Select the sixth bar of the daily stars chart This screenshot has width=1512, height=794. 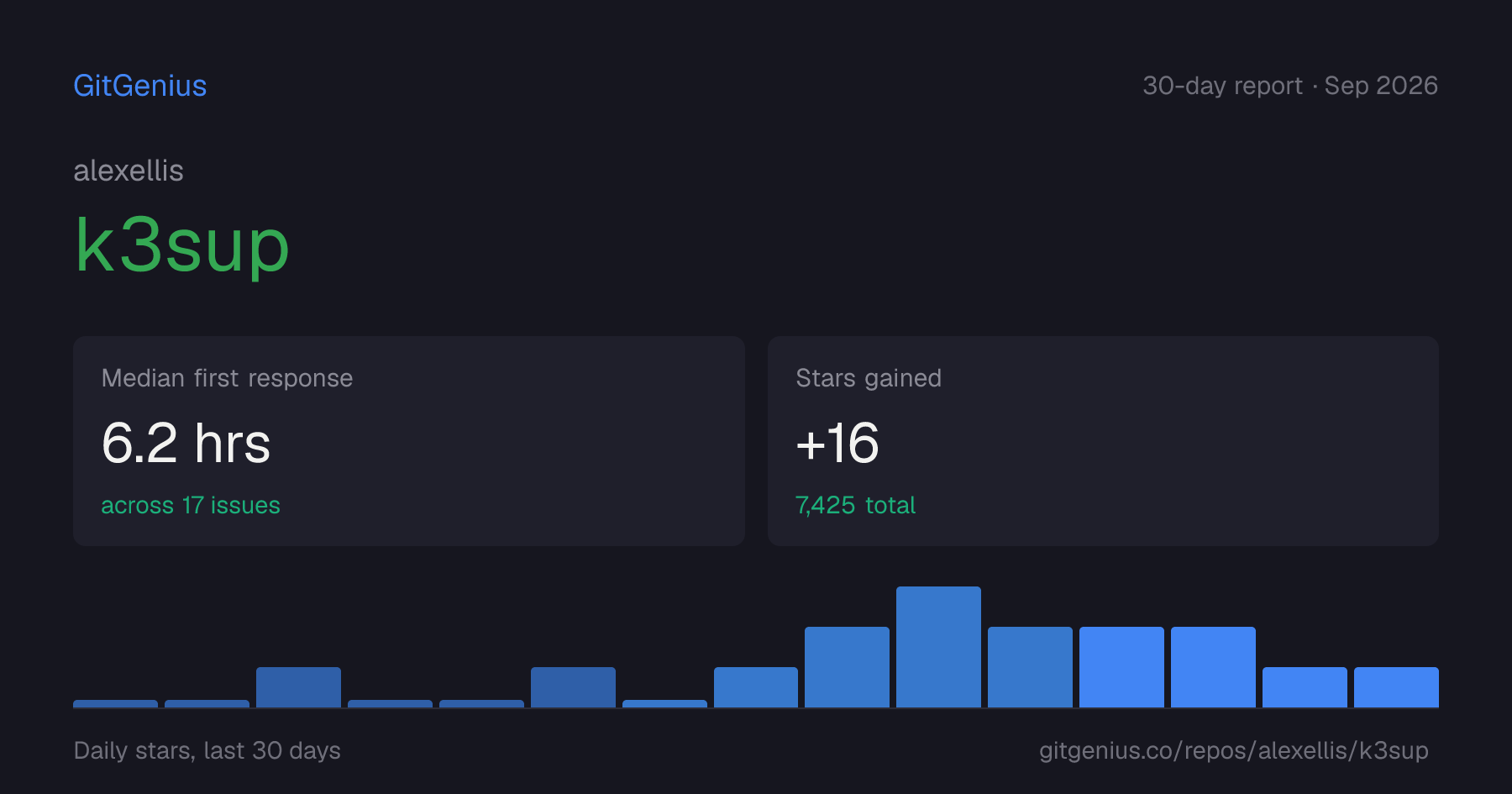click(x=573, y=687)
